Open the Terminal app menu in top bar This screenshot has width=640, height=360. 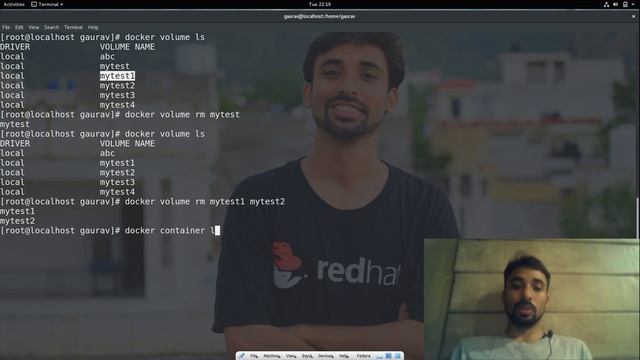47,4
